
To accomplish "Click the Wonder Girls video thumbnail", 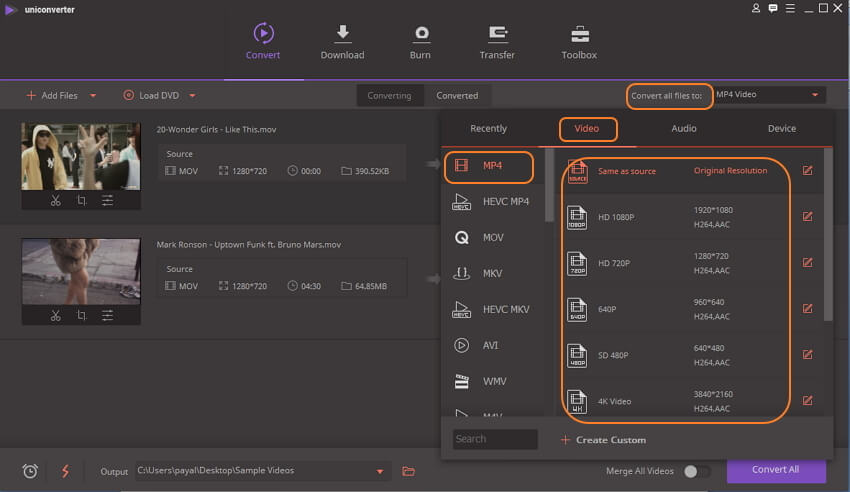I will pos(81,157).
